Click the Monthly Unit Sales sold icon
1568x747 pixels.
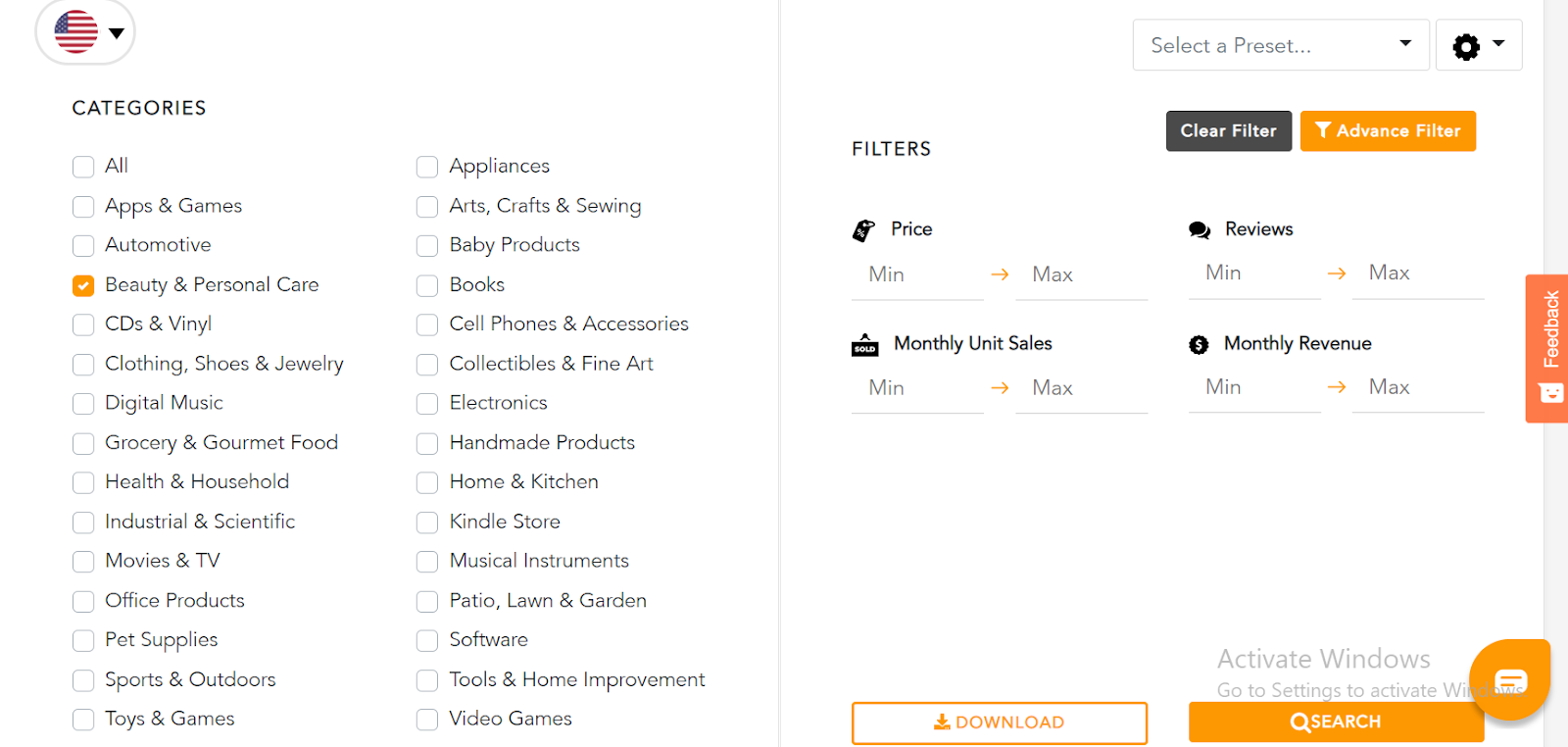pyautogui.click(x=864, y=345)
